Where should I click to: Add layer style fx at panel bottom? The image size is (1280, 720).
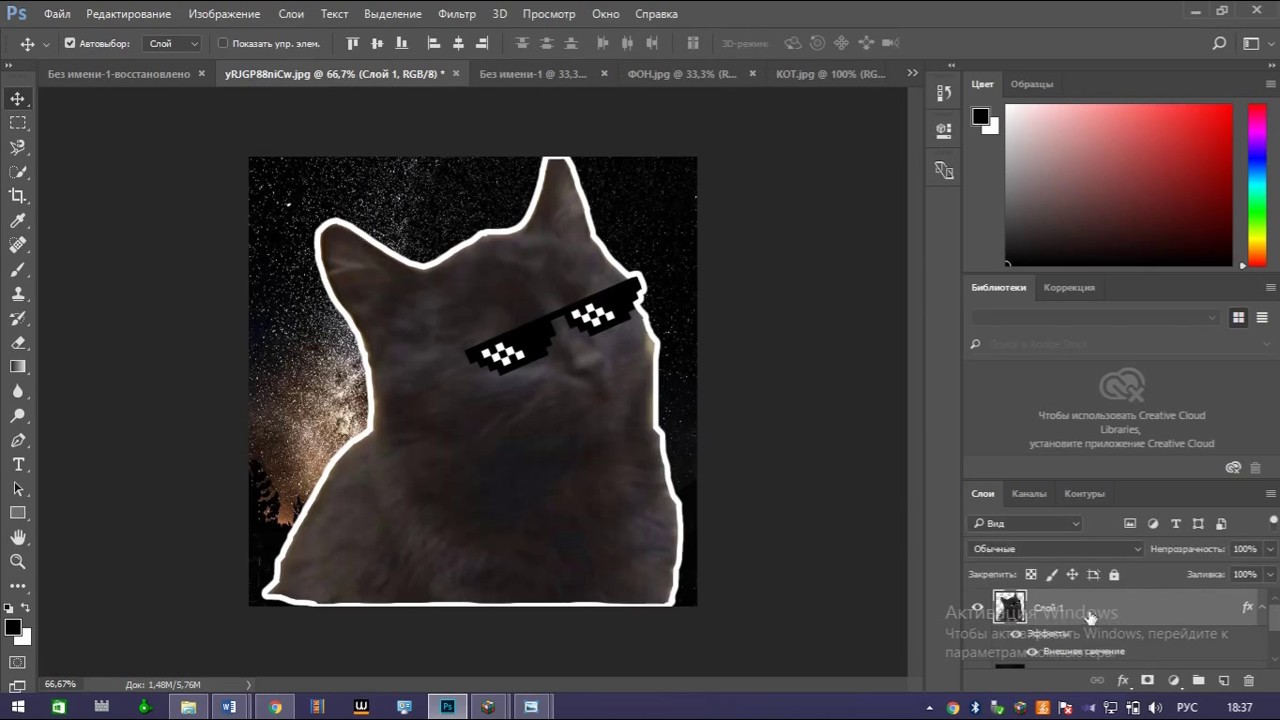(1123, 681)
